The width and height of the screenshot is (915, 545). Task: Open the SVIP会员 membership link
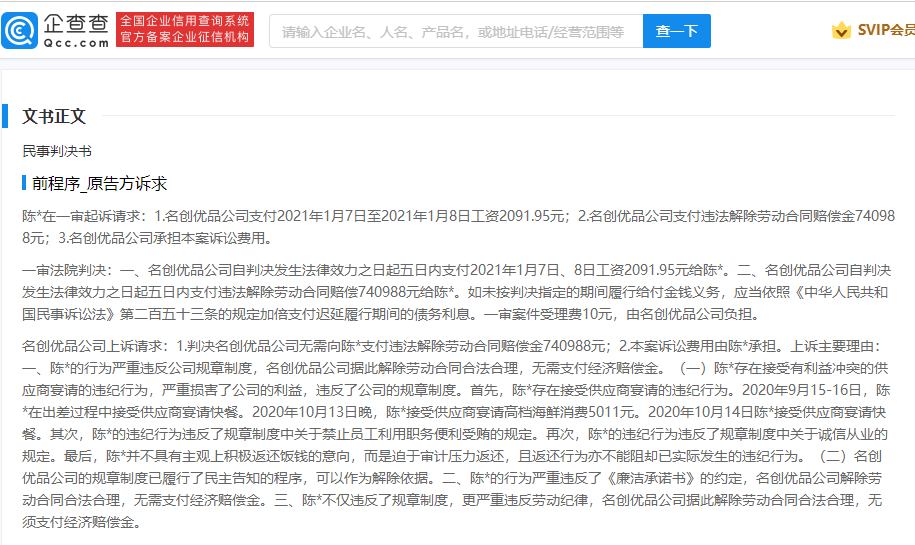(x=886, y=30)
